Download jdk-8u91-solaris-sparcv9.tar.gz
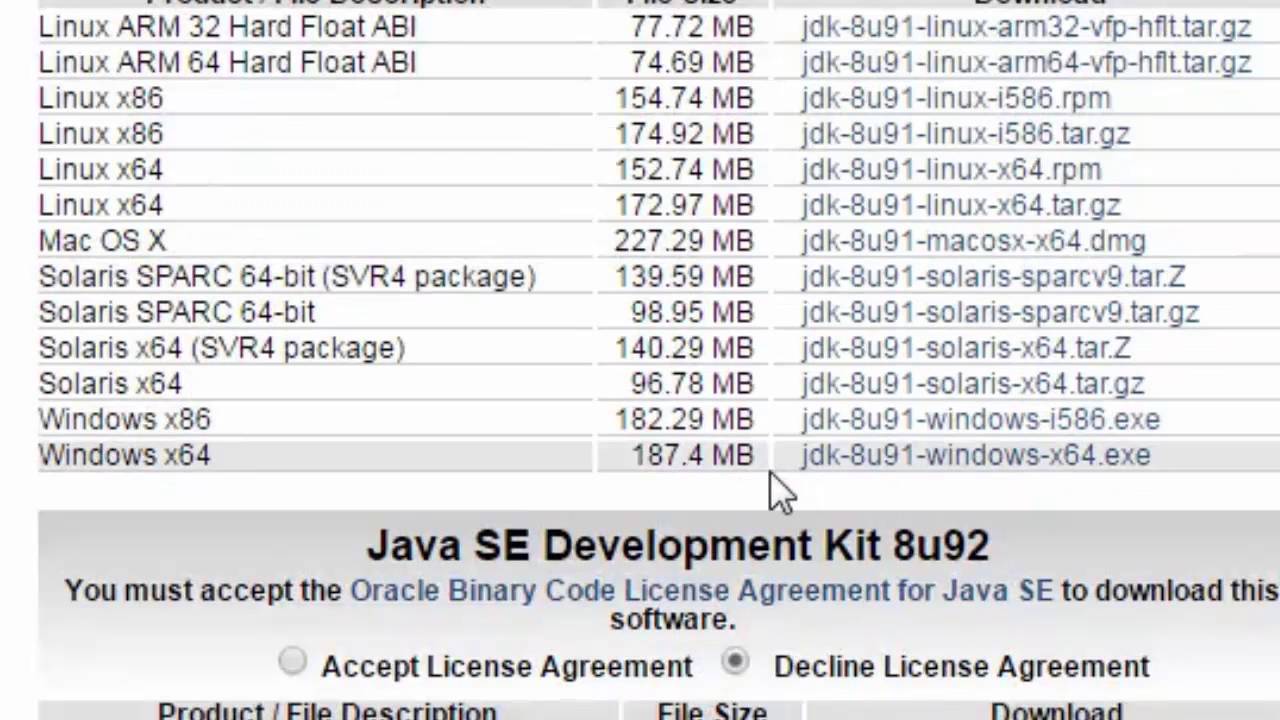 click(x=1000, y=313)
